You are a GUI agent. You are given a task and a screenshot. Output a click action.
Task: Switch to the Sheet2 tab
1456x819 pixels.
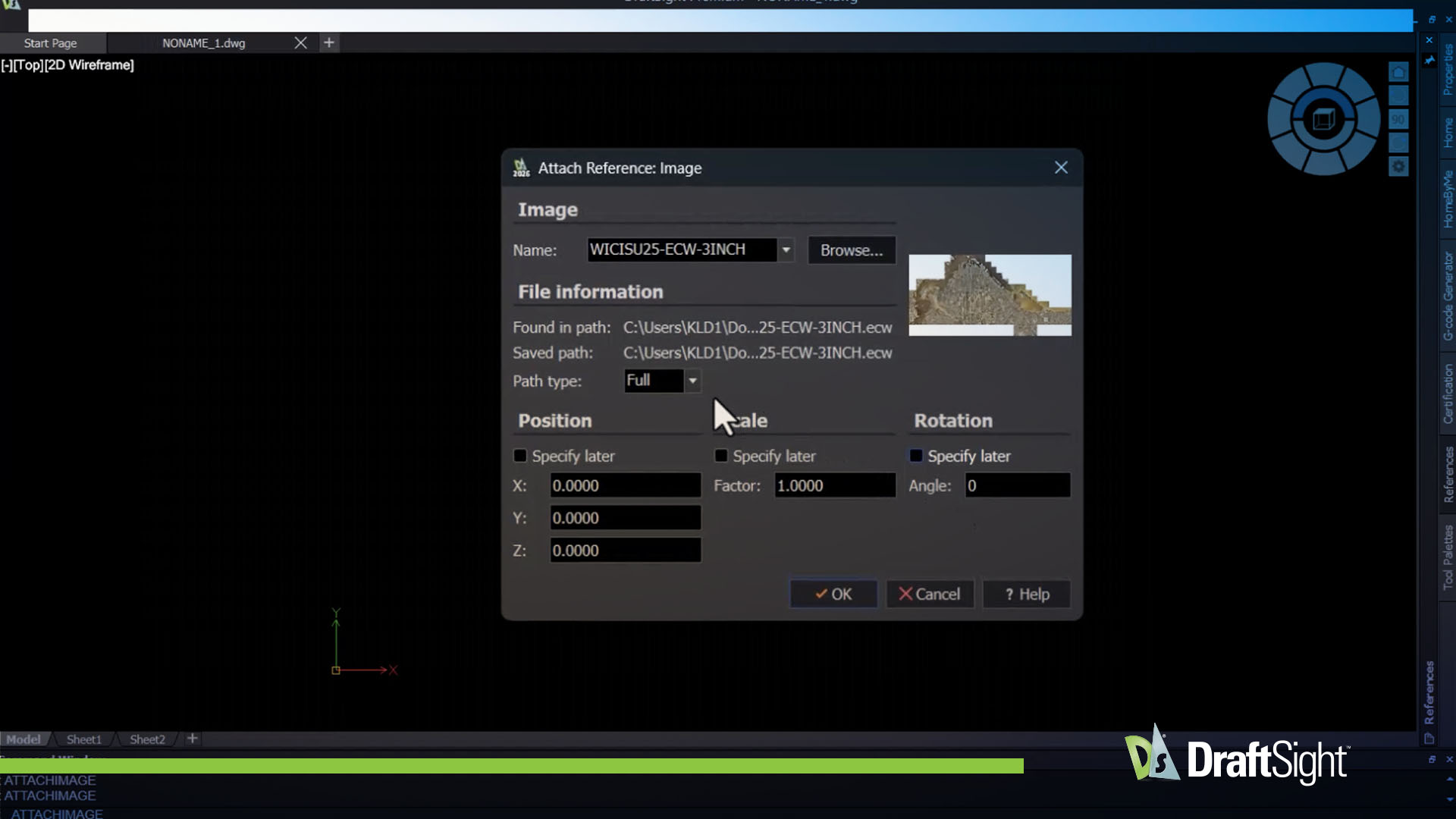tap(147, 739)
